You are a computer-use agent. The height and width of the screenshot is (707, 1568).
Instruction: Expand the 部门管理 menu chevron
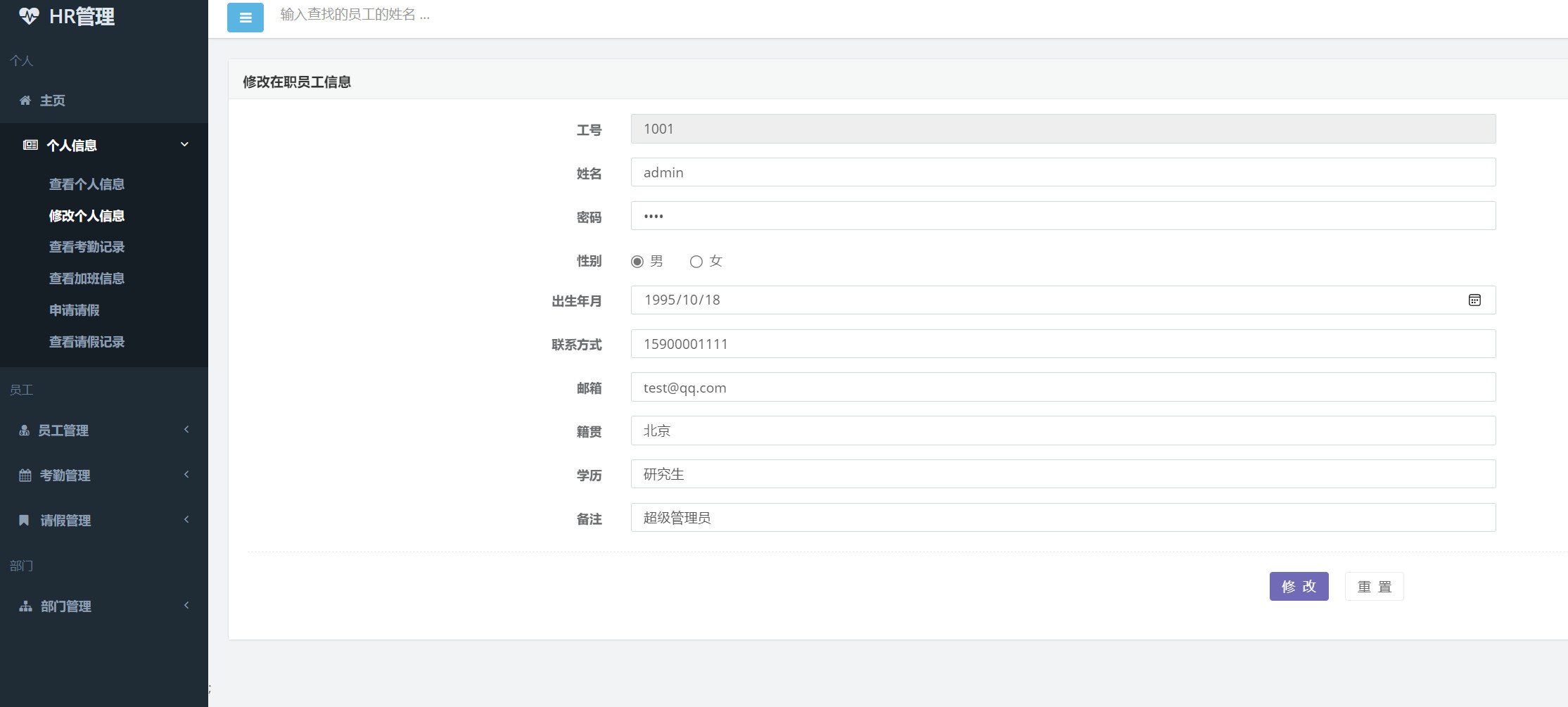pos(186,605)
